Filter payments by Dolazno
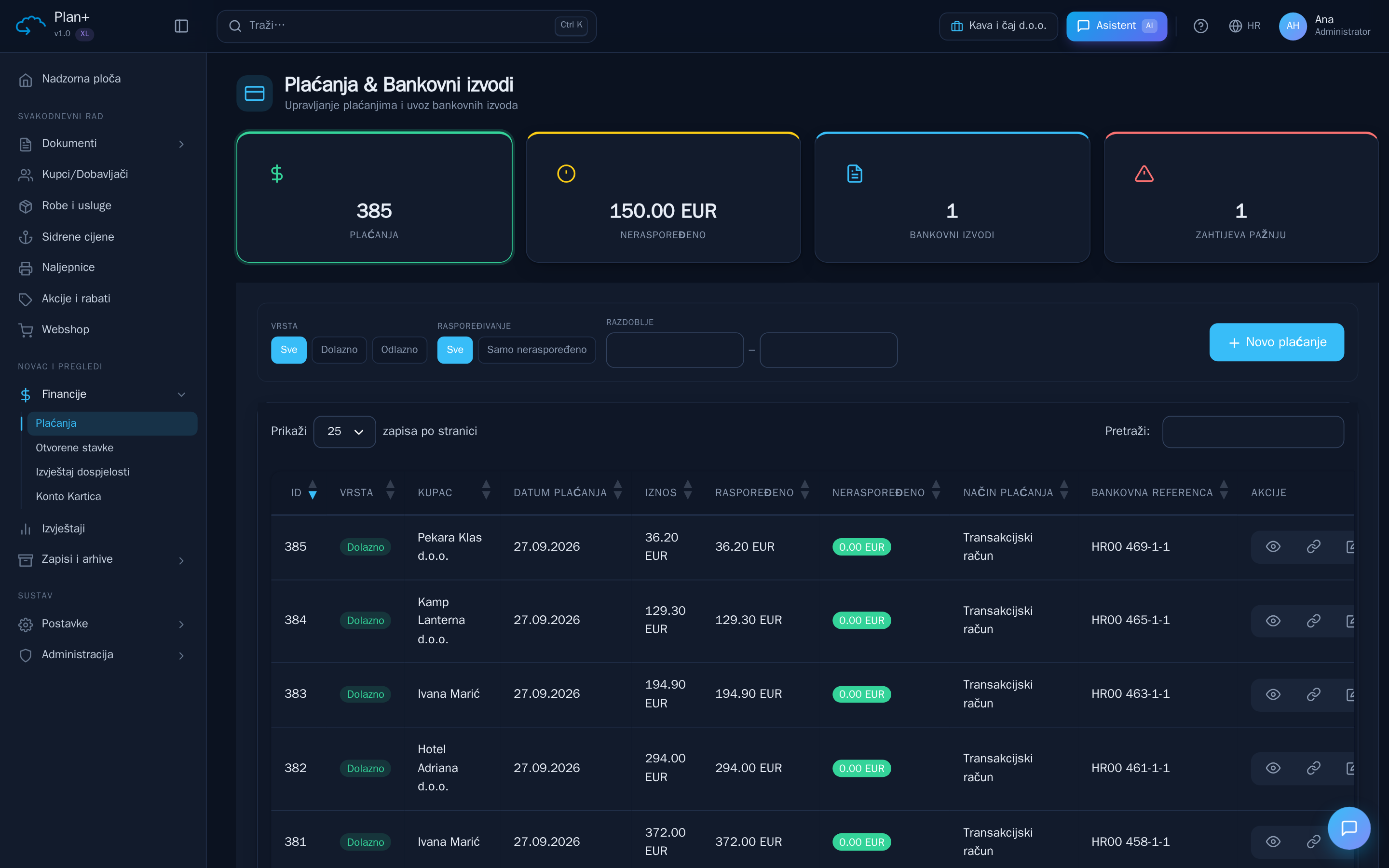Viewport: 1389px width, 868px height. pyautogui.click(x=339, y=350)
